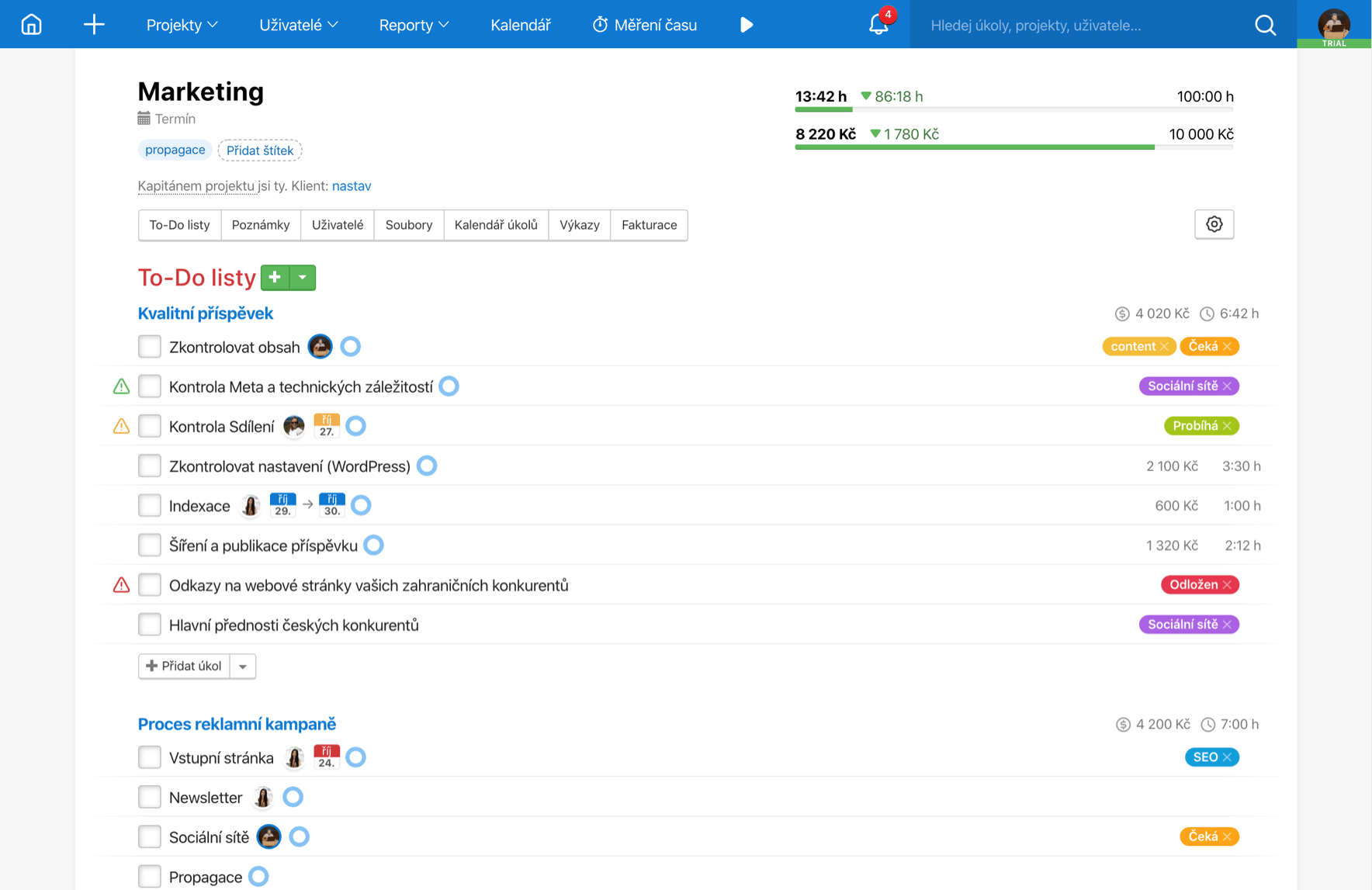Expand green arrow dropdown beside To-Do listy

303,278
